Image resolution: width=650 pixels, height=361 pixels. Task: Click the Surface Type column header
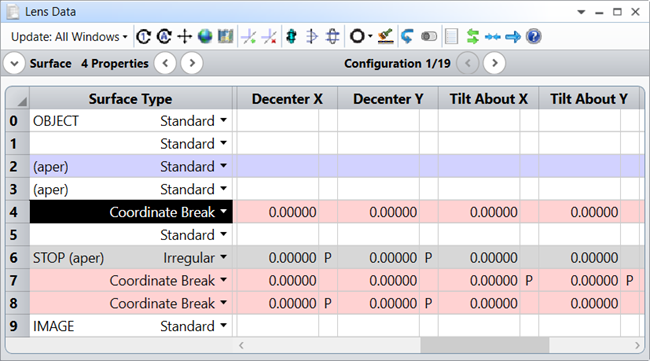pyautogui.click(x=131, y=99)
